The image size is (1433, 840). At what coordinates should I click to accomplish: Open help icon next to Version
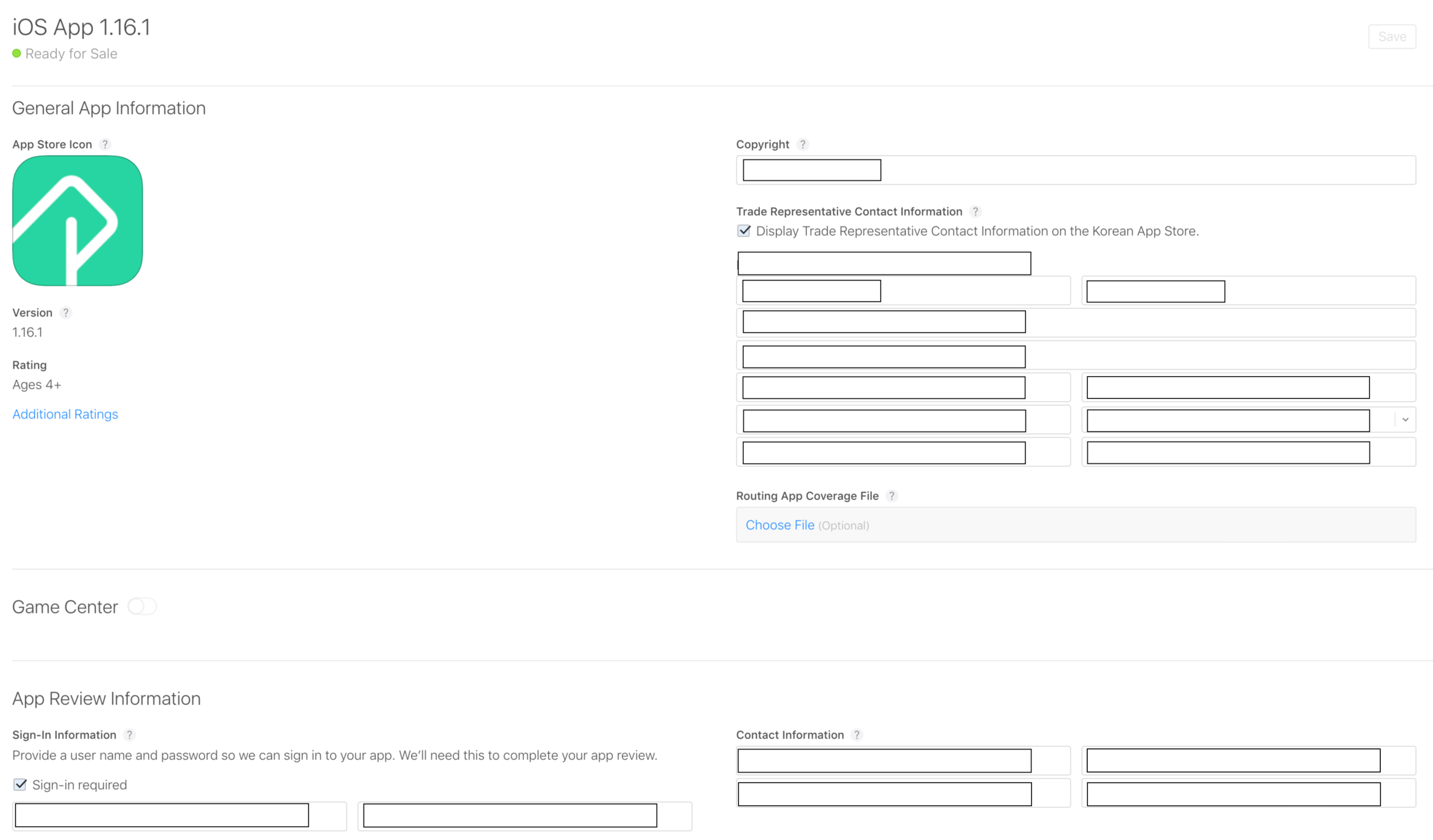(x=65, y=313)
